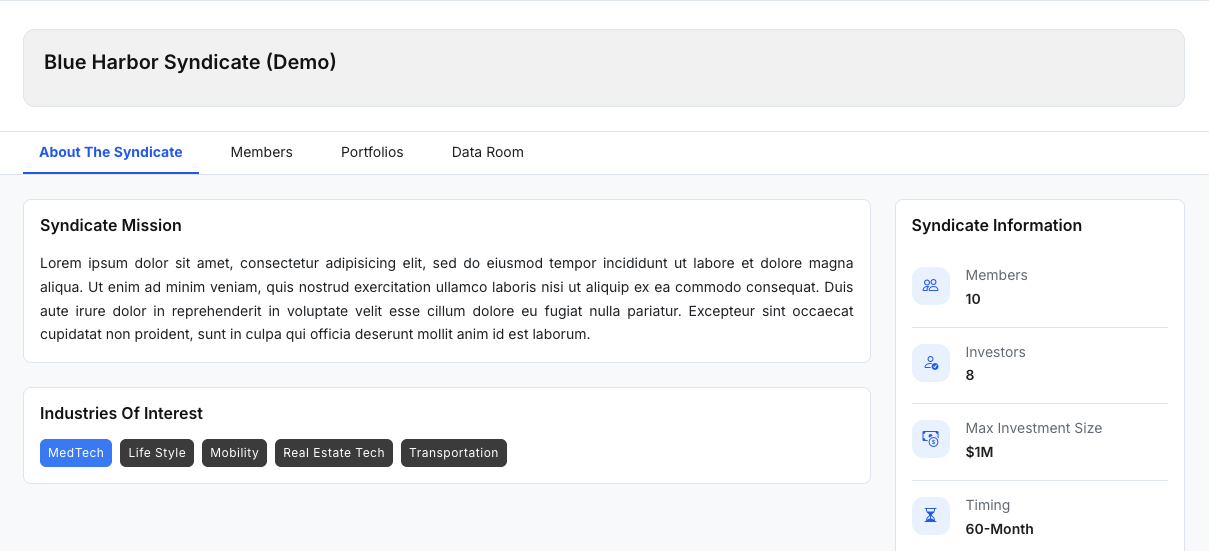Screen dimensions: 1209x551
Task: Click the 60-Month timing value
Action: click(x=999, y=529)
